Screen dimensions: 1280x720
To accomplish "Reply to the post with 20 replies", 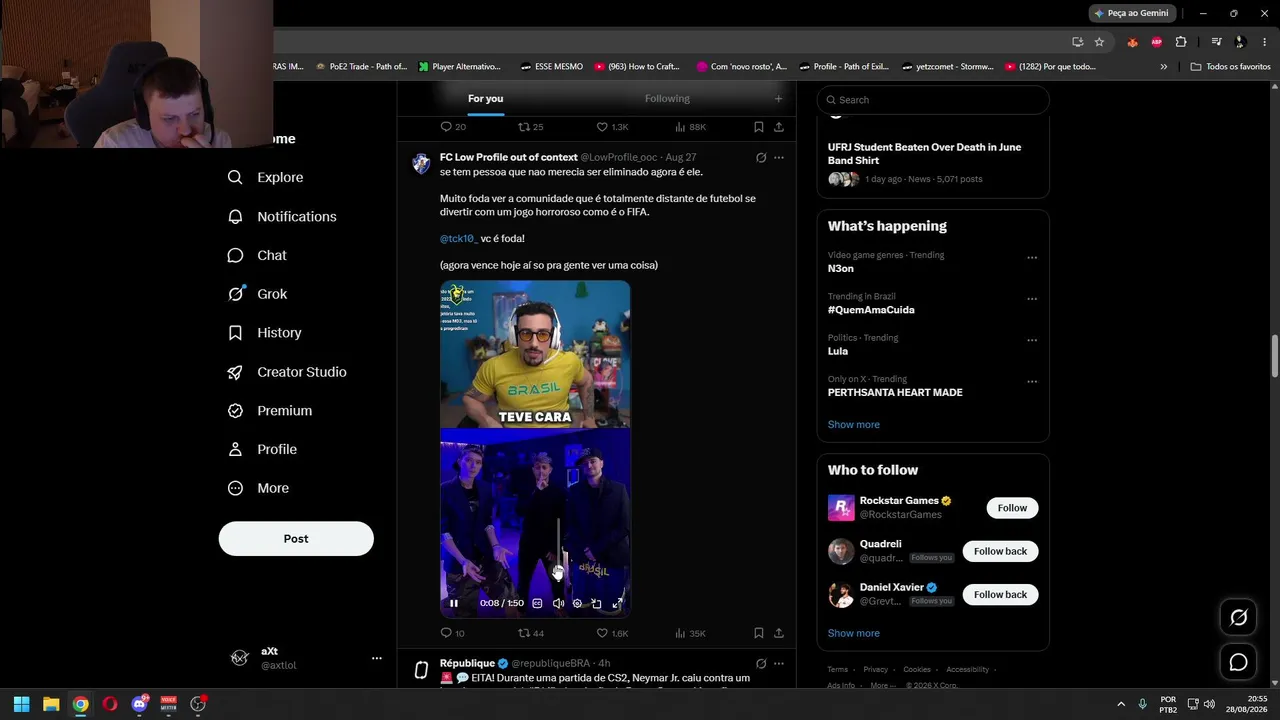I will pyautogui.click(x=453, y=127).
